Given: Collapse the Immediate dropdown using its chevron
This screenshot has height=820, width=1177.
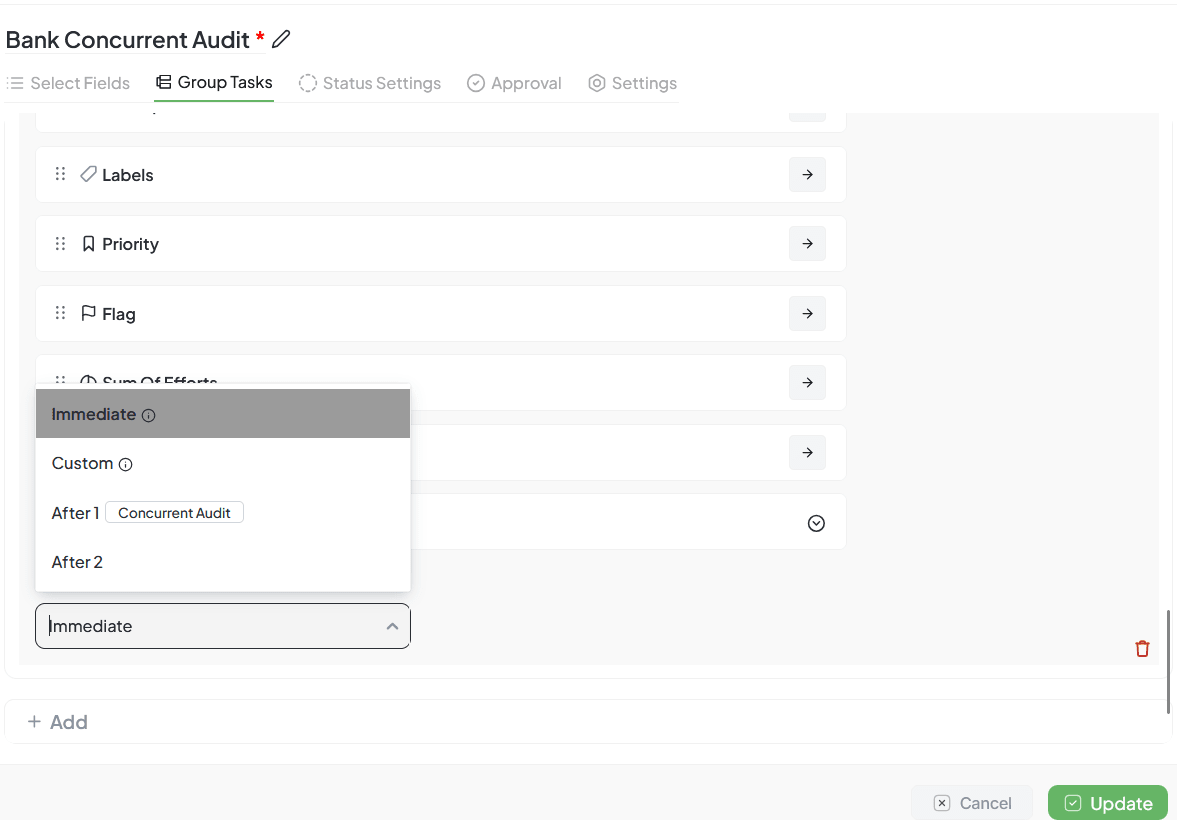Looking at the screenshot, I should point(392,626).
